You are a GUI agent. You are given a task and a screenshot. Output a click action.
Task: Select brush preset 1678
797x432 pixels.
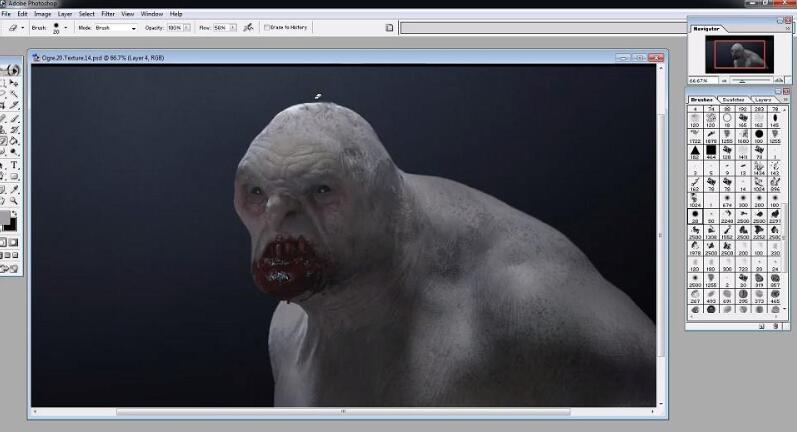(711, 136)
